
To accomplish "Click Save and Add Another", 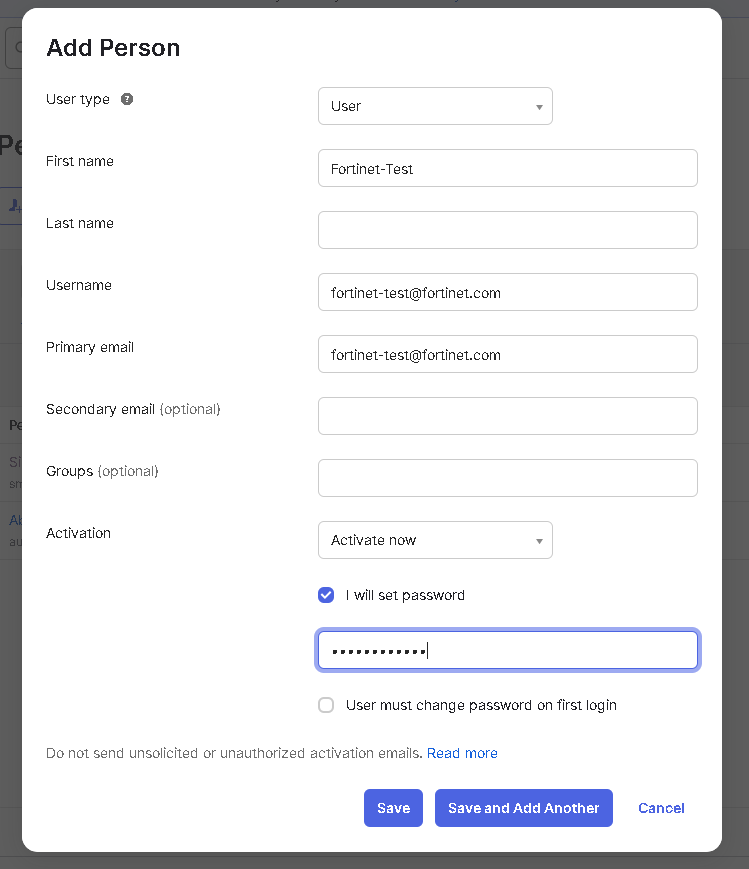I will click(x=523, y=808).
